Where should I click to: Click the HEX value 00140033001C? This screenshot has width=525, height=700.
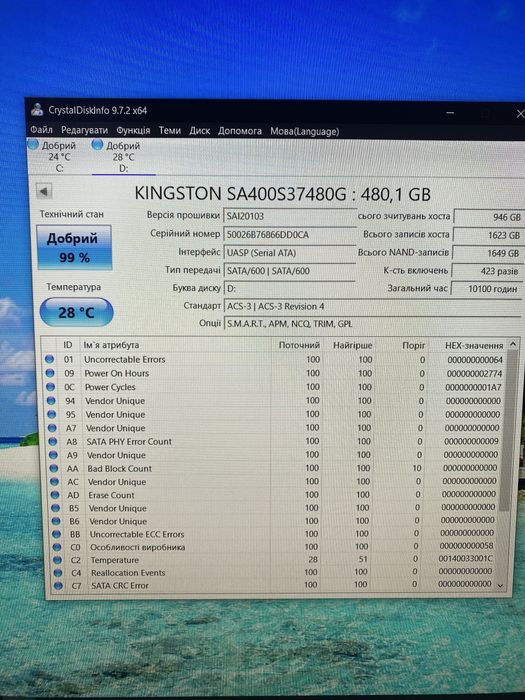point(466,558)
